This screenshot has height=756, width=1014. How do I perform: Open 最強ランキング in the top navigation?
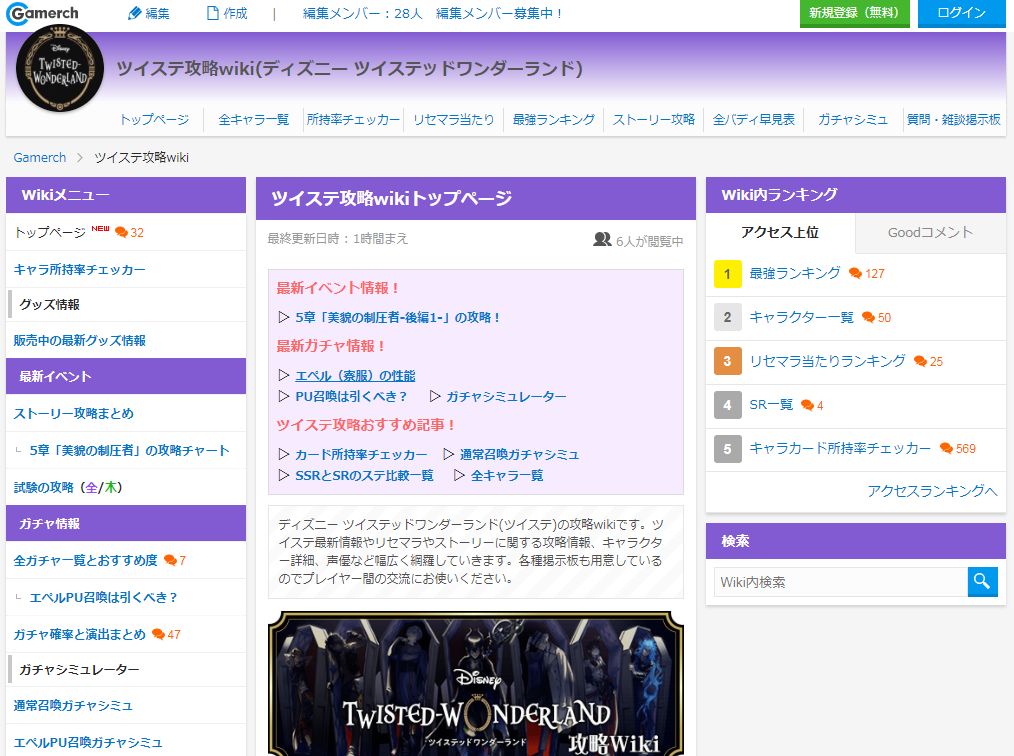[553, 119]
